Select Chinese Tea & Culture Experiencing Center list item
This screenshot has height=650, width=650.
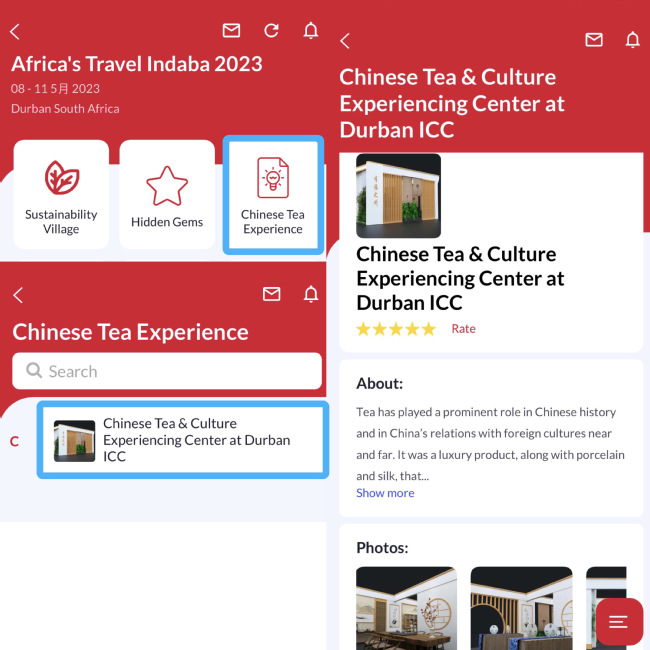[183, 440]
